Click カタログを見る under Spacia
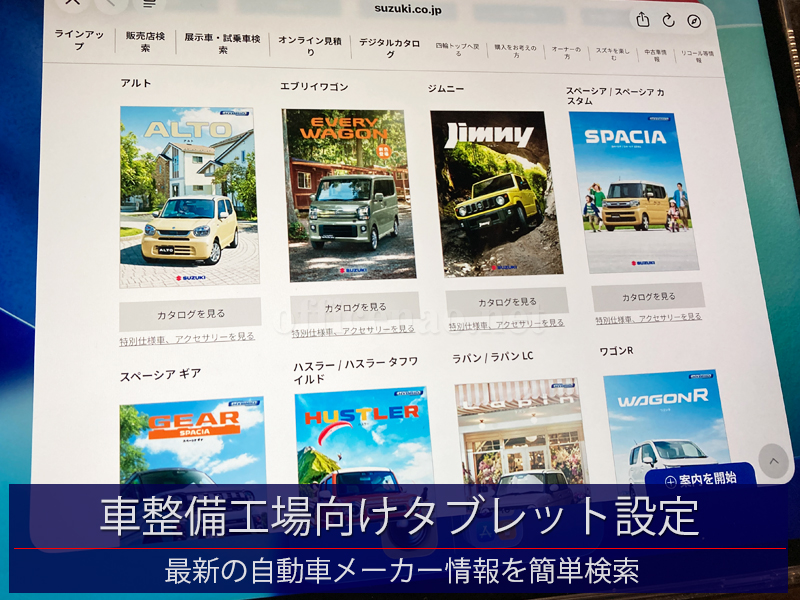This screenshot has width=800, height=600. point(647,297)
